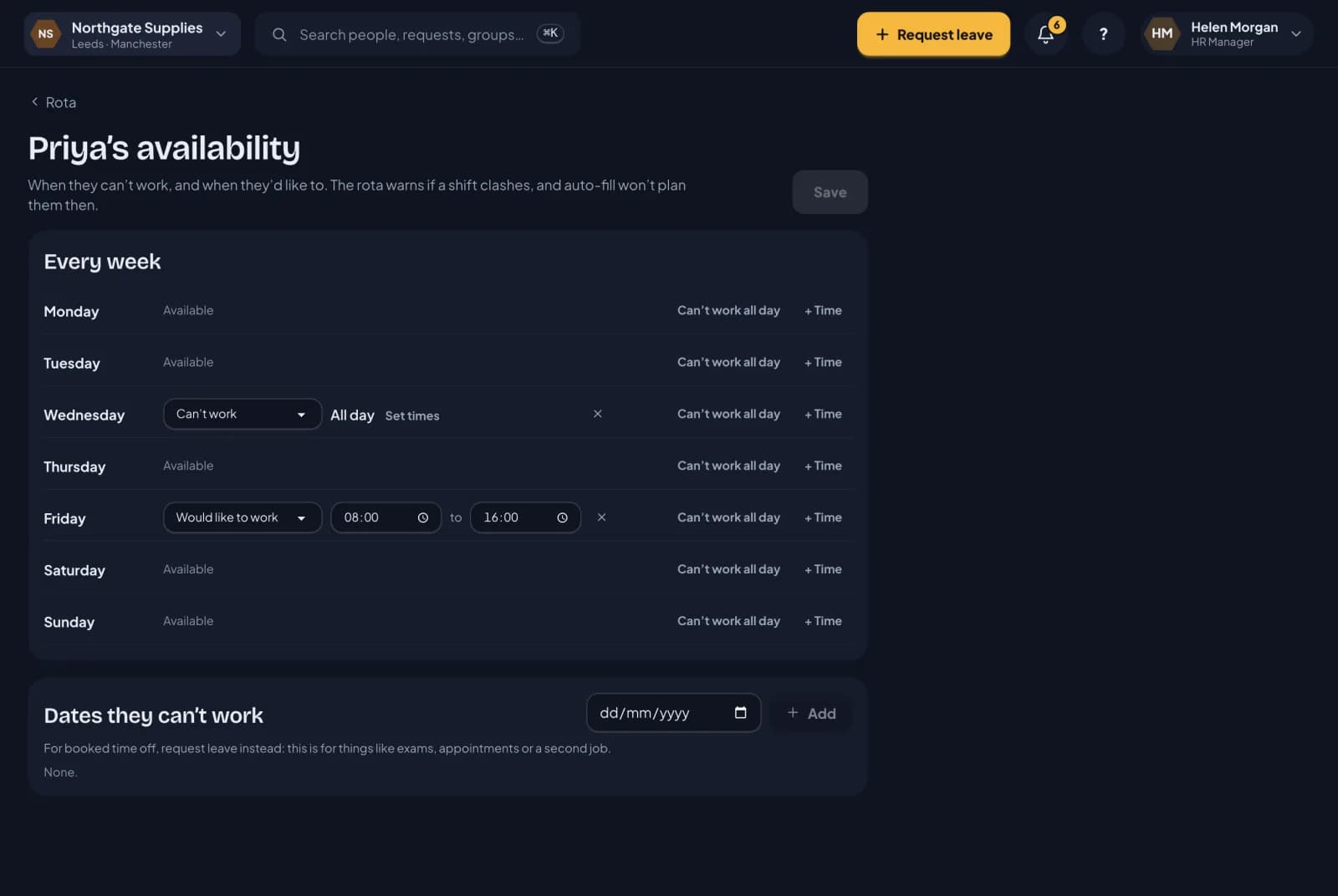This screenshot has height=896, width=1338.
Task: Click Wednesday's Can't work all day
Action: [728, 414]
